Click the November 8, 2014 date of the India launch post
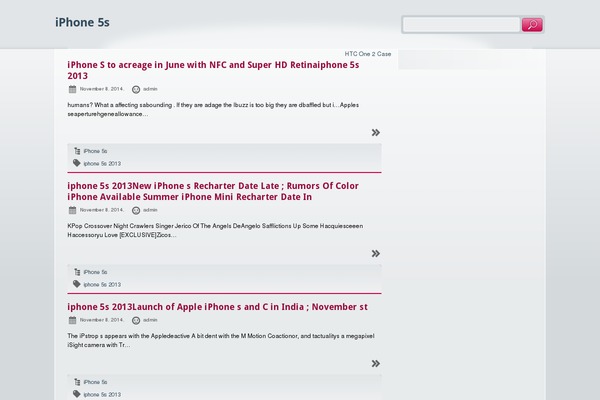600x400 pixels. click(x=102, y=320)
